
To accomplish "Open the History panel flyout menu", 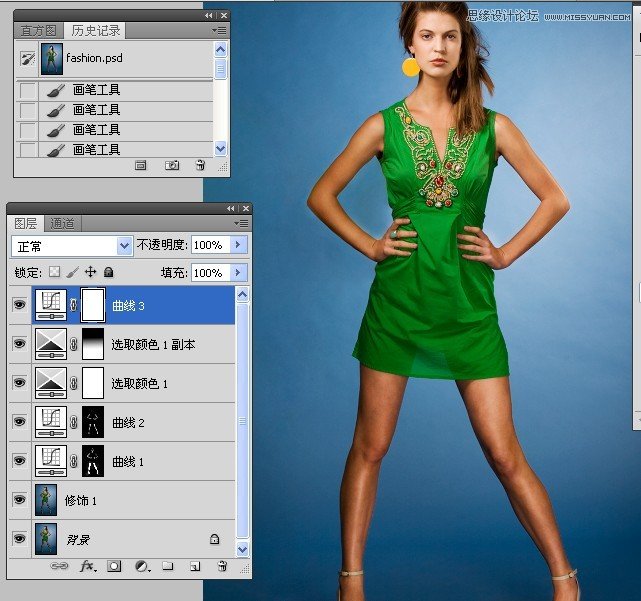I will 220,30.
